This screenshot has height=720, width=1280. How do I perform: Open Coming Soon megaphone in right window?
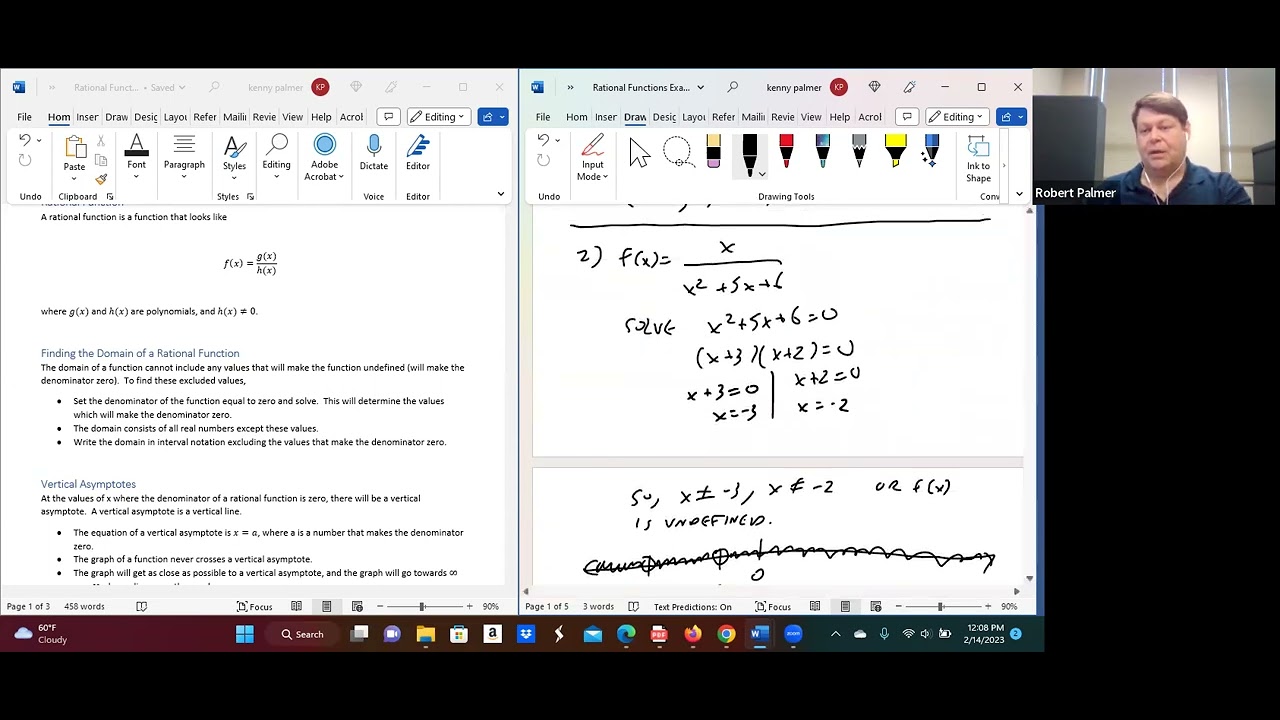pyautogui.click(x=909, y=87)
